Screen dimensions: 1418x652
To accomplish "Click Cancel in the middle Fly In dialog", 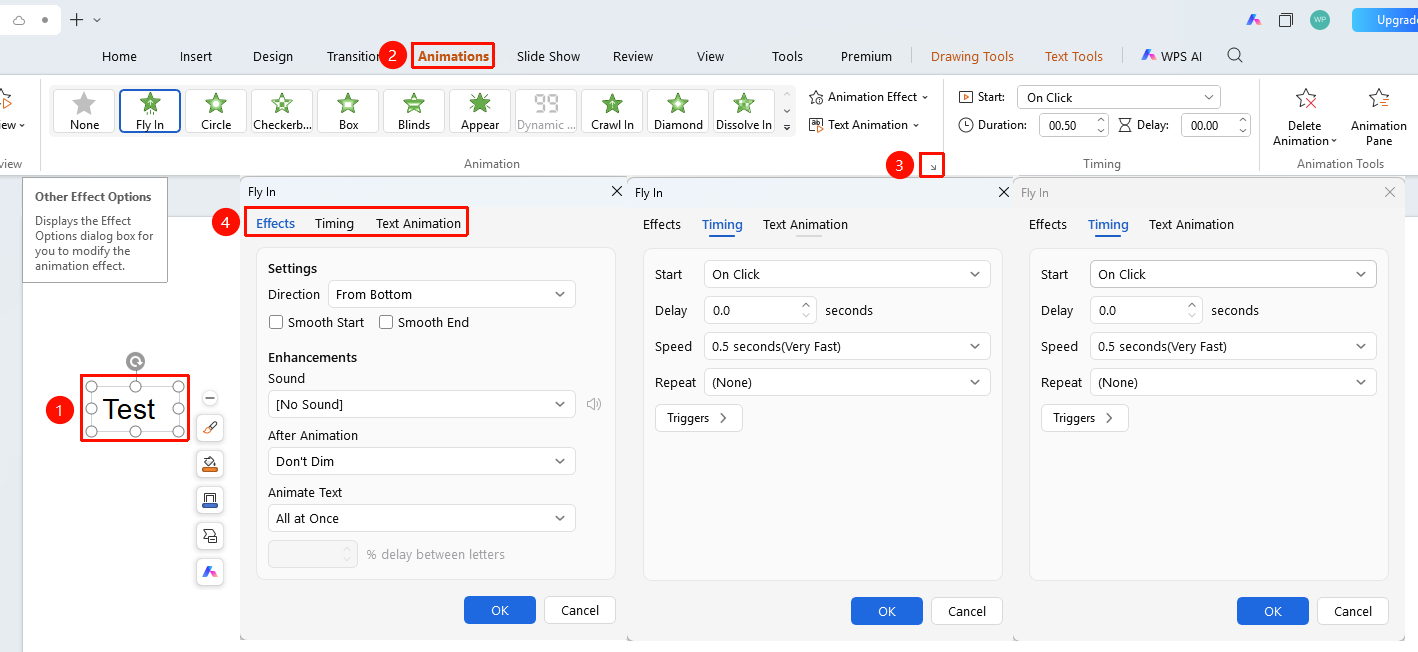I will [x=967, y=611].
